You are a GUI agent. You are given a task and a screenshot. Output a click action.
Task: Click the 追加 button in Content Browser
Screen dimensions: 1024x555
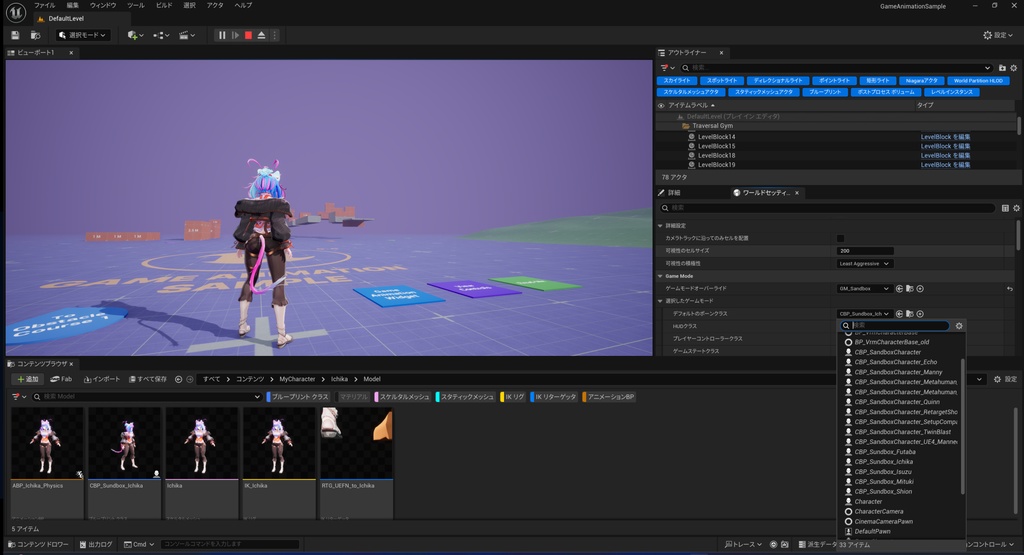point(28,379)
